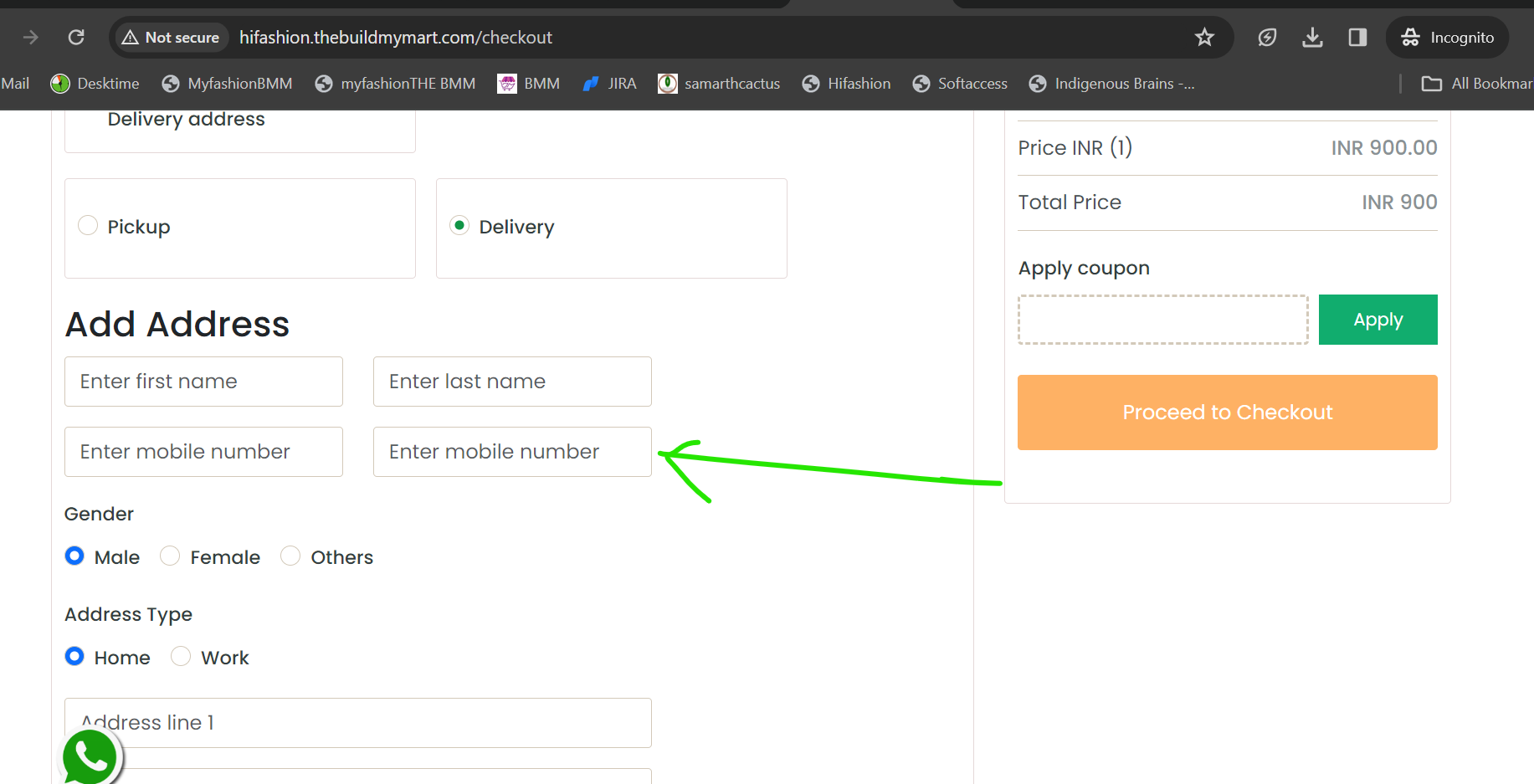Open the Softaccess bookmark
The height and width of the screenshot is (784, 1534).
(x=960, y=84)
